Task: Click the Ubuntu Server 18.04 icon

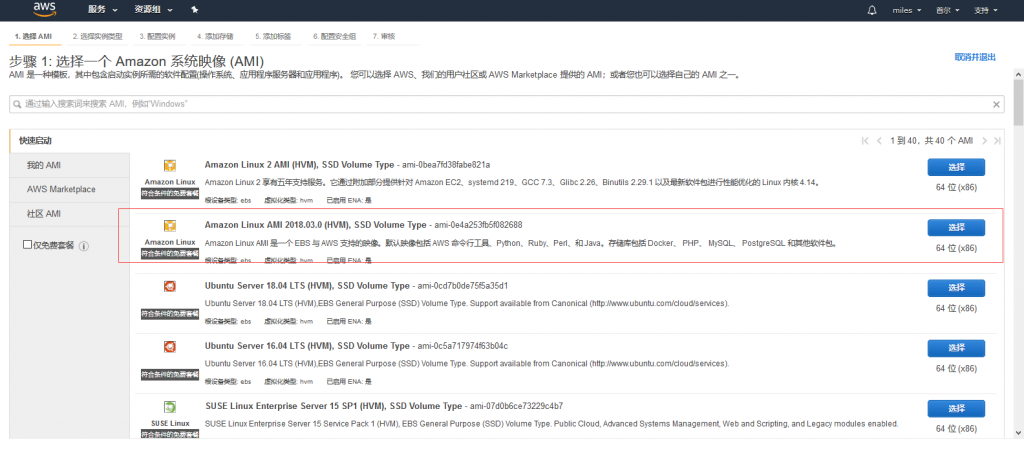Action: tap(170, 286)
